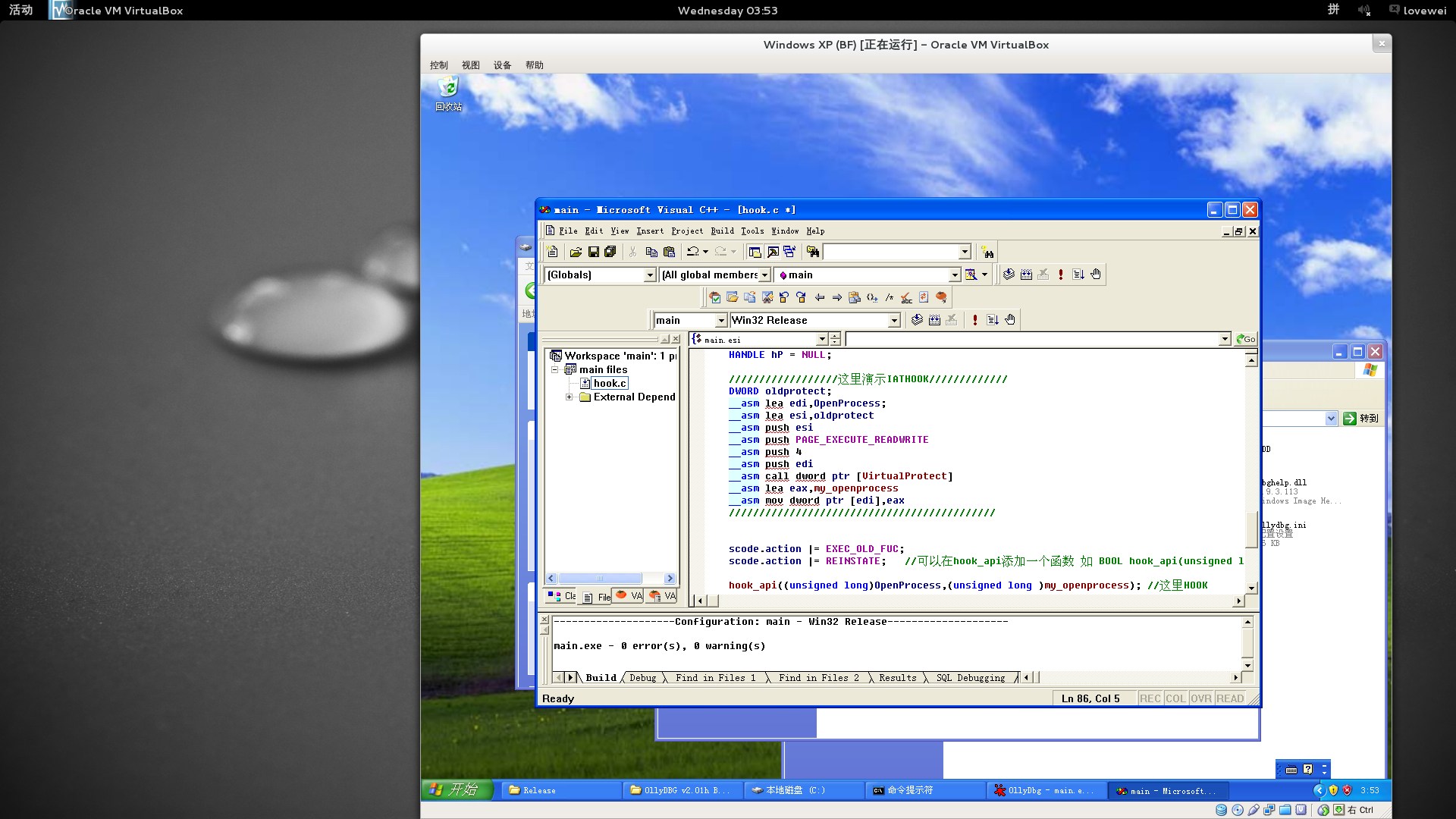Toggle the Output pane toolbar button
This screenshot has height=819, width=1456.
(772, 252)
